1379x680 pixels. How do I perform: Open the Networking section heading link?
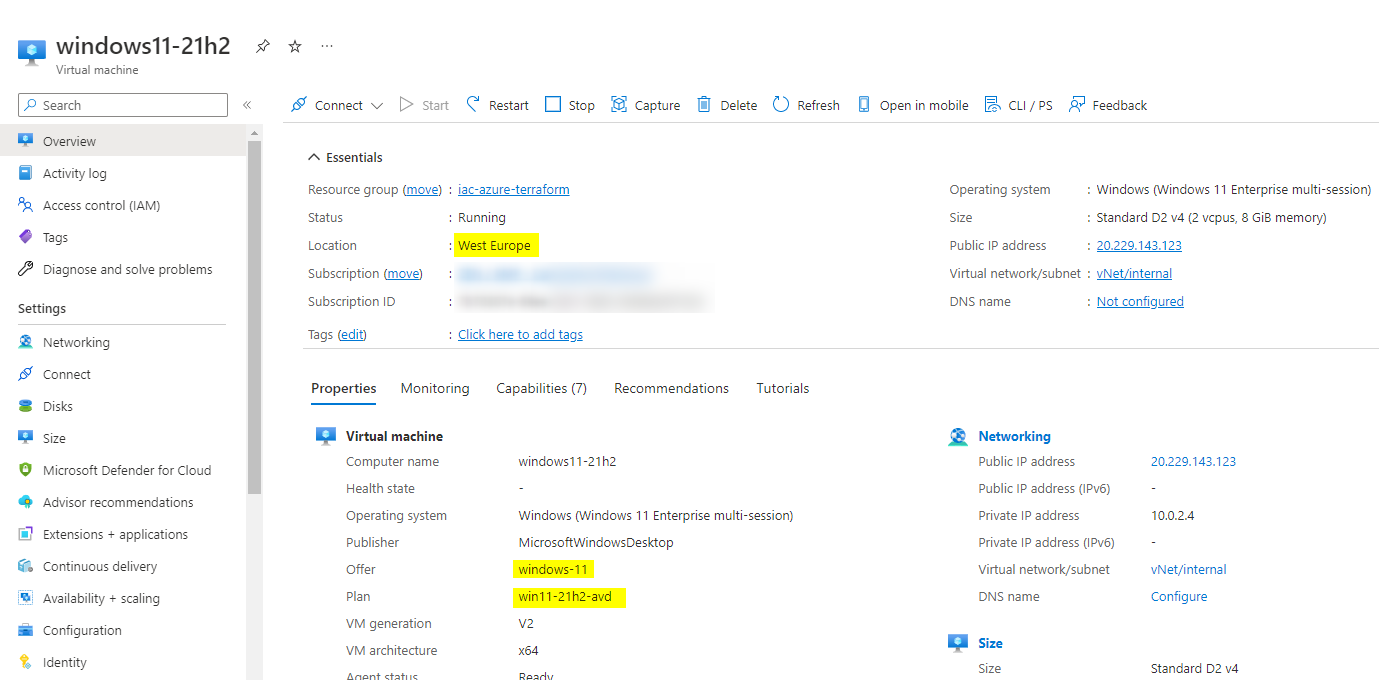point(1014,436)
